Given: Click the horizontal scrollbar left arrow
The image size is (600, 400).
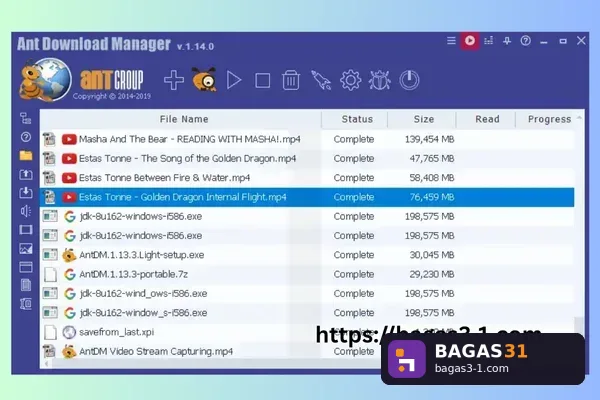Looking at the screenshot, I should (46, 364).
